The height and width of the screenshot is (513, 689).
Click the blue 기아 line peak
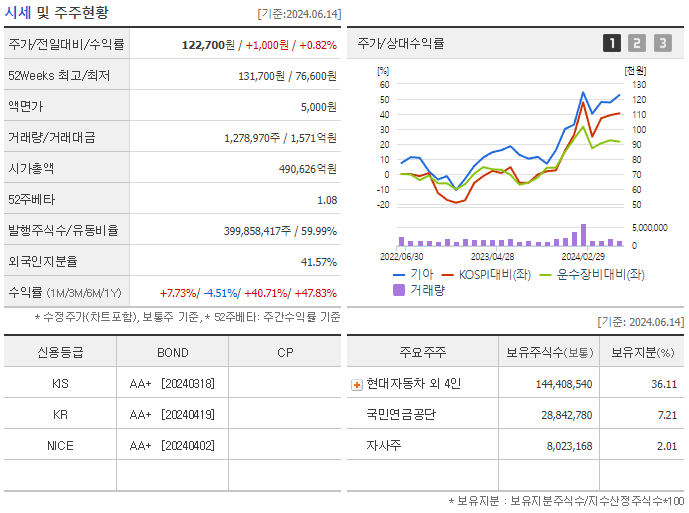coord(583,92)
